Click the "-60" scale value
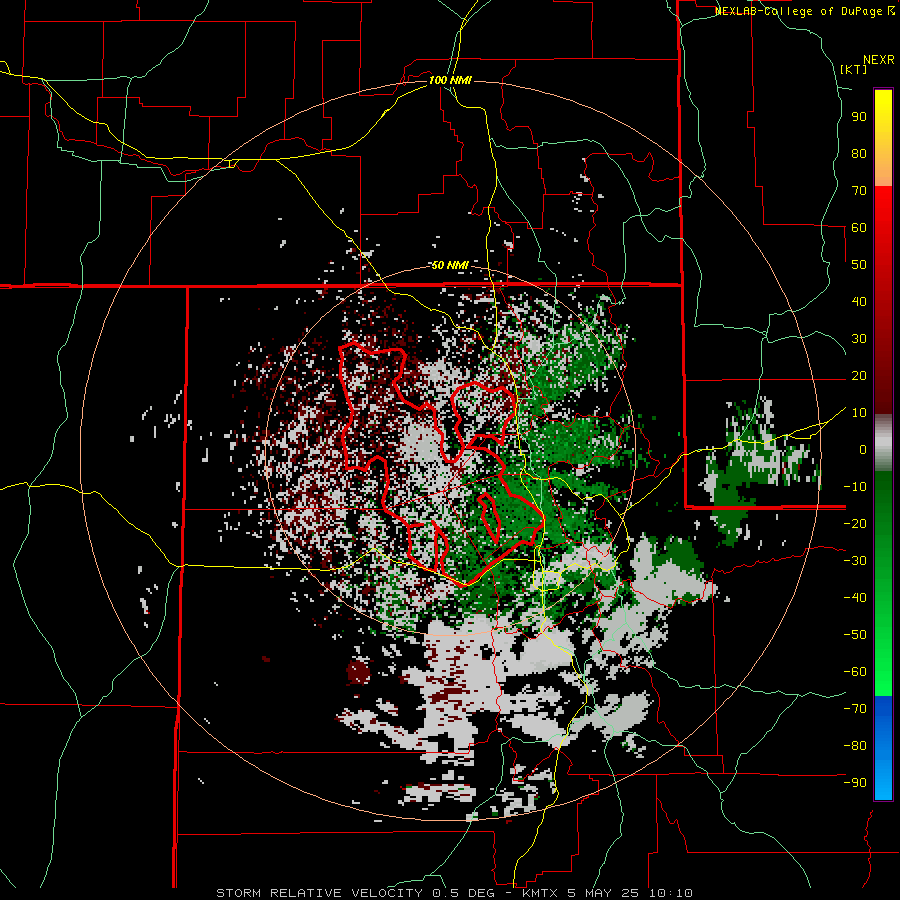Screen dimensions: 900x900 (855, 672)
